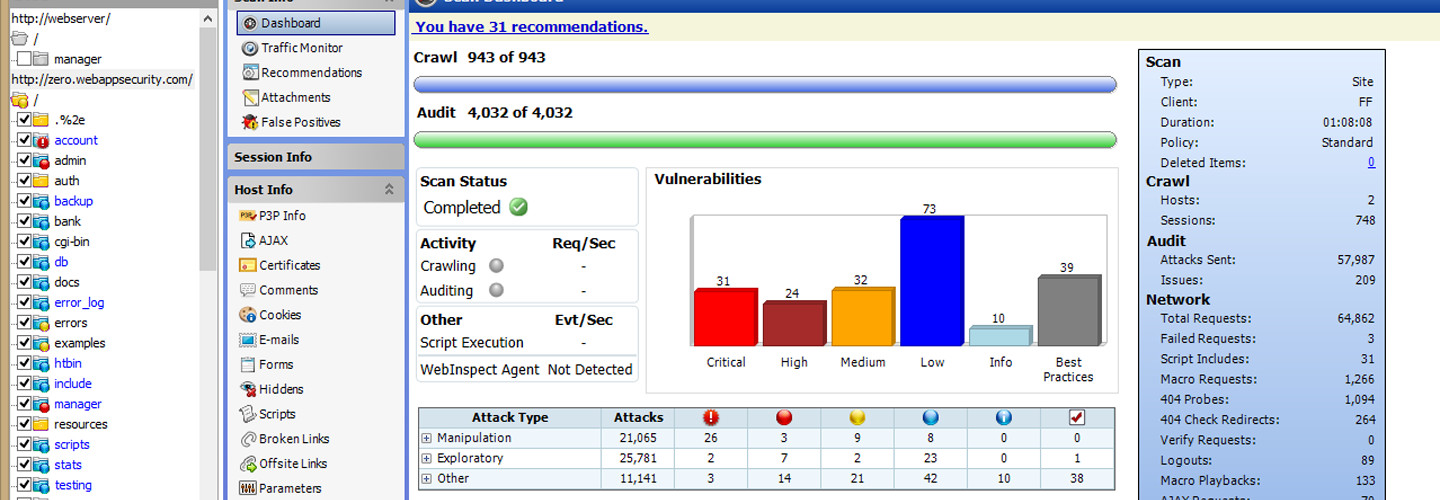
Task: Select the include tree item
Action: [x=73, y=383]
